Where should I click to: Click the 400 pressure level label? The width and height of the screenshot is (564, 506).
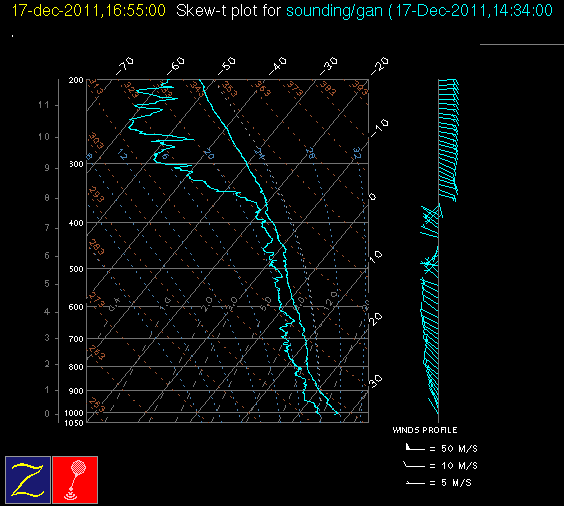pyautogui.click(x=76, y=223)
